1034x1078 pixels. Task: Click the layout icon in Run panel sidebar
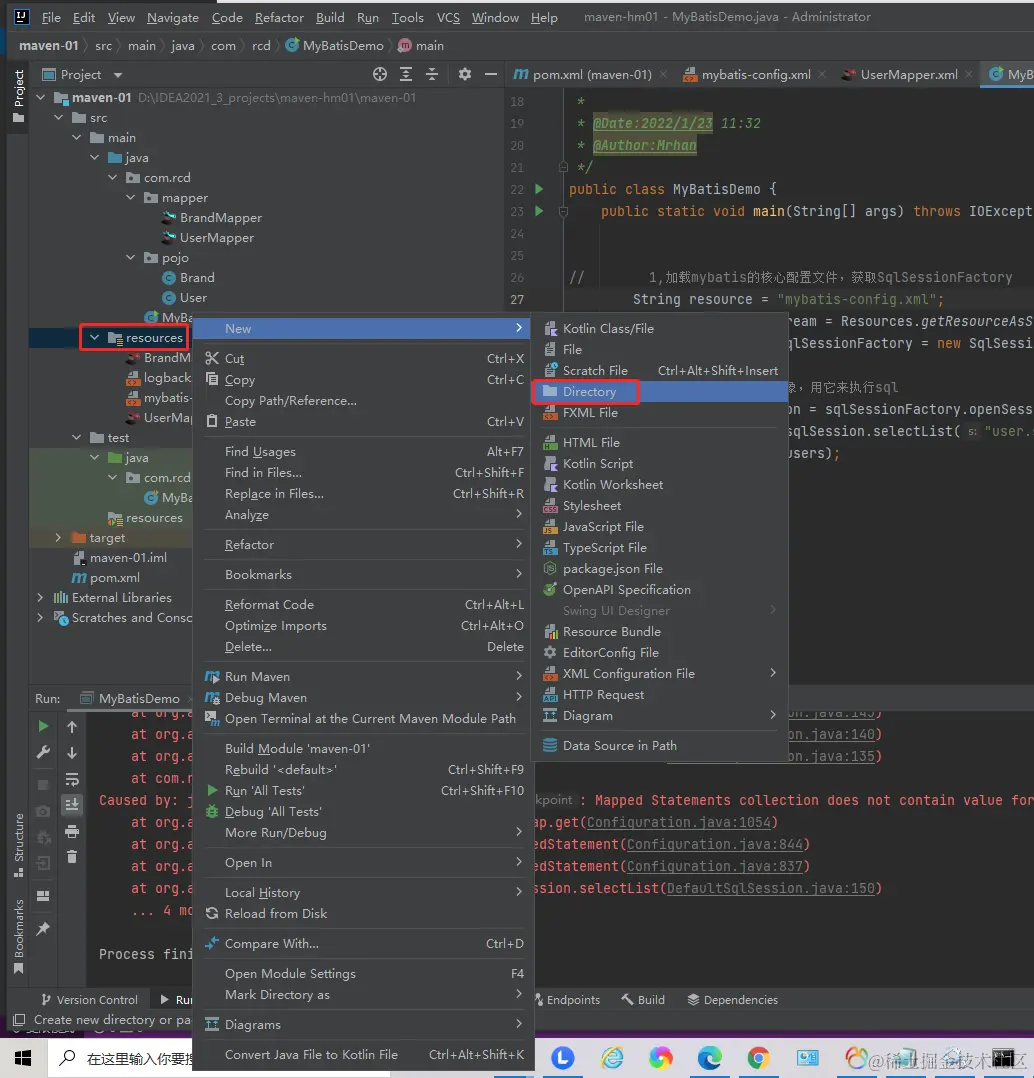click(43, 896)
